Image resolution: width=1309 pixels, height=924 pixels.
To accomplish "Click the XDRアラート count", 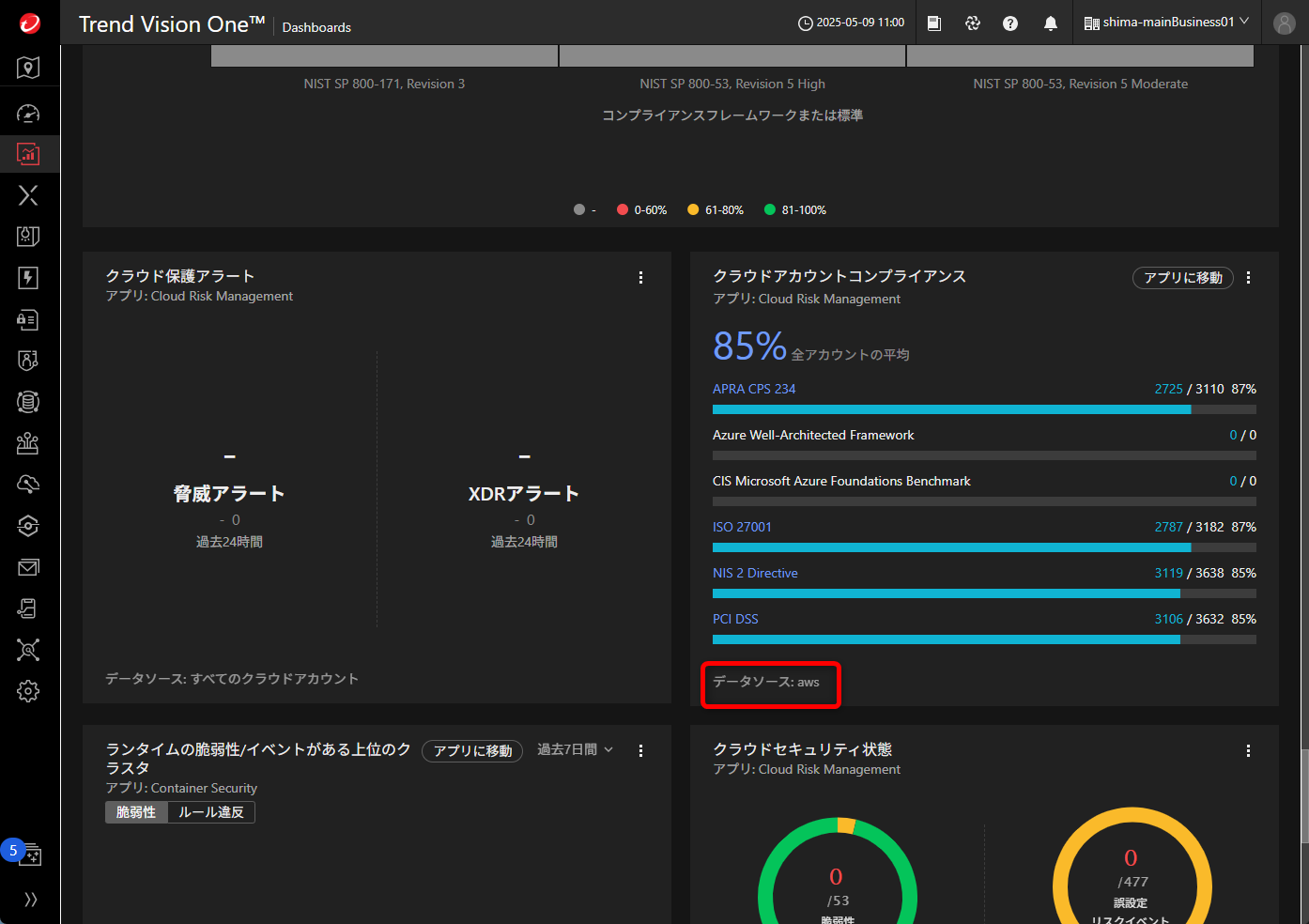I will pyautogui.click(x=525, y=456).
